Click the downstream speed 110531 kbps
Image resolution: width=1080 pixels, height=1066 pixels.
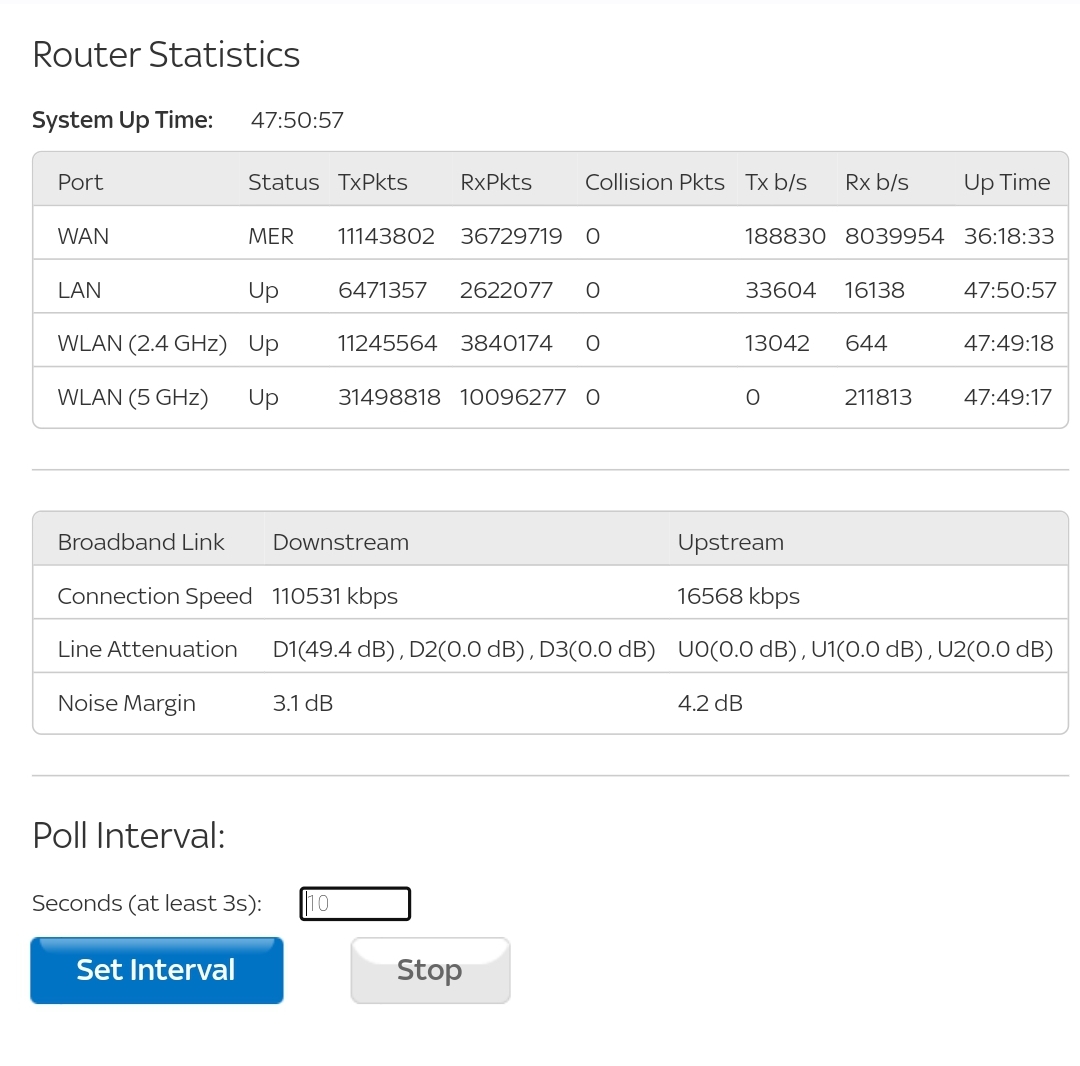click(x=335, y=597)
